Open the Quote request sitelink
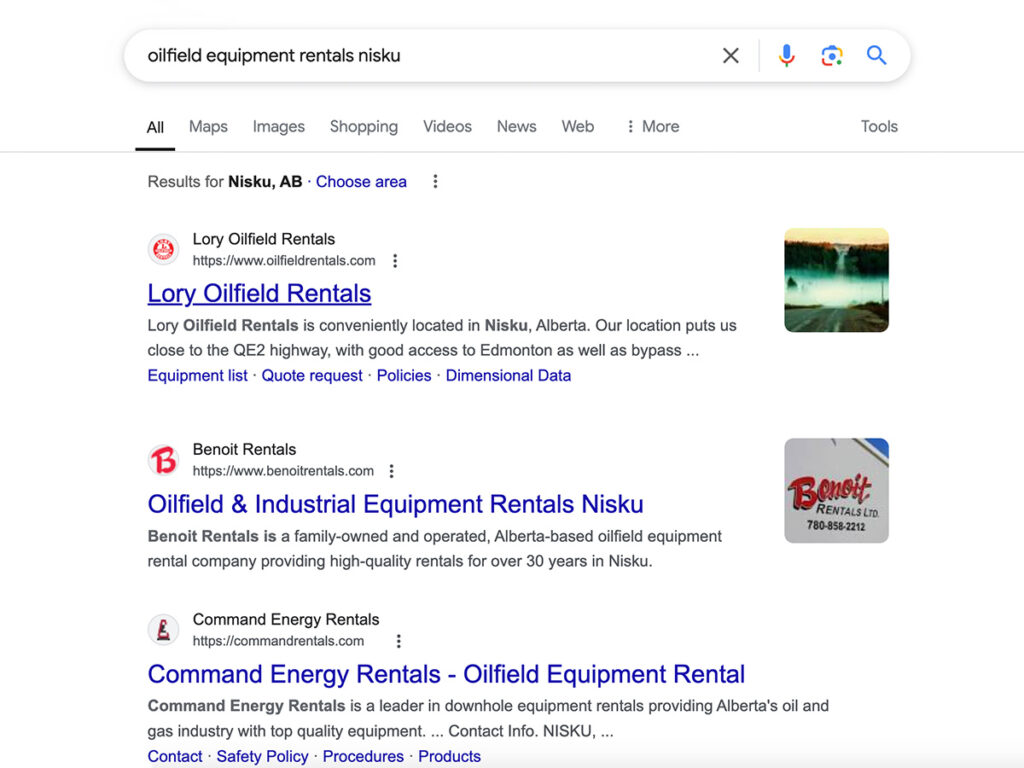Image resolution: width=1024 pixels, height=768 pixels. pos(310,375)
